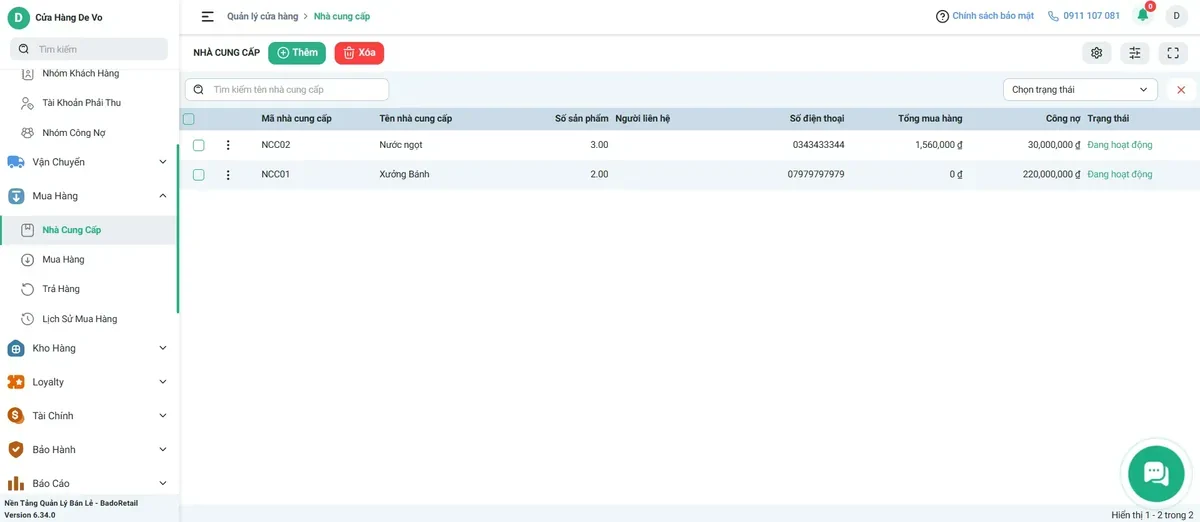Click the Quản lý cửa hàng breadcrumb
The width and height of the screenshot is (1200, 522).
click(x=263, y=17)
